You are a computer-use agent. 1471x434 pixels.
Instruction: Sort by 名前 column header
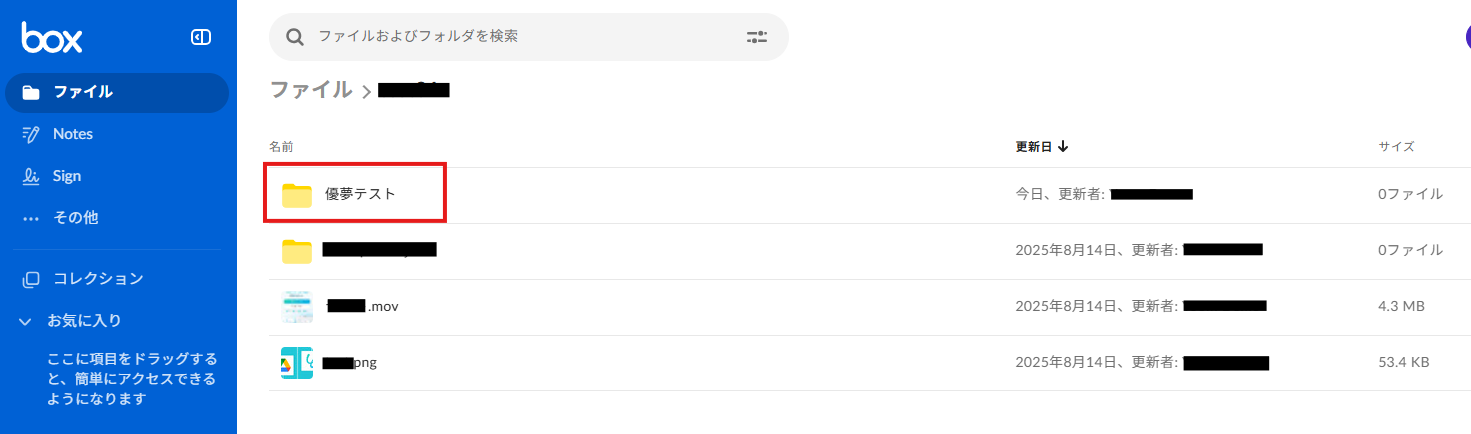pos(281,147)
